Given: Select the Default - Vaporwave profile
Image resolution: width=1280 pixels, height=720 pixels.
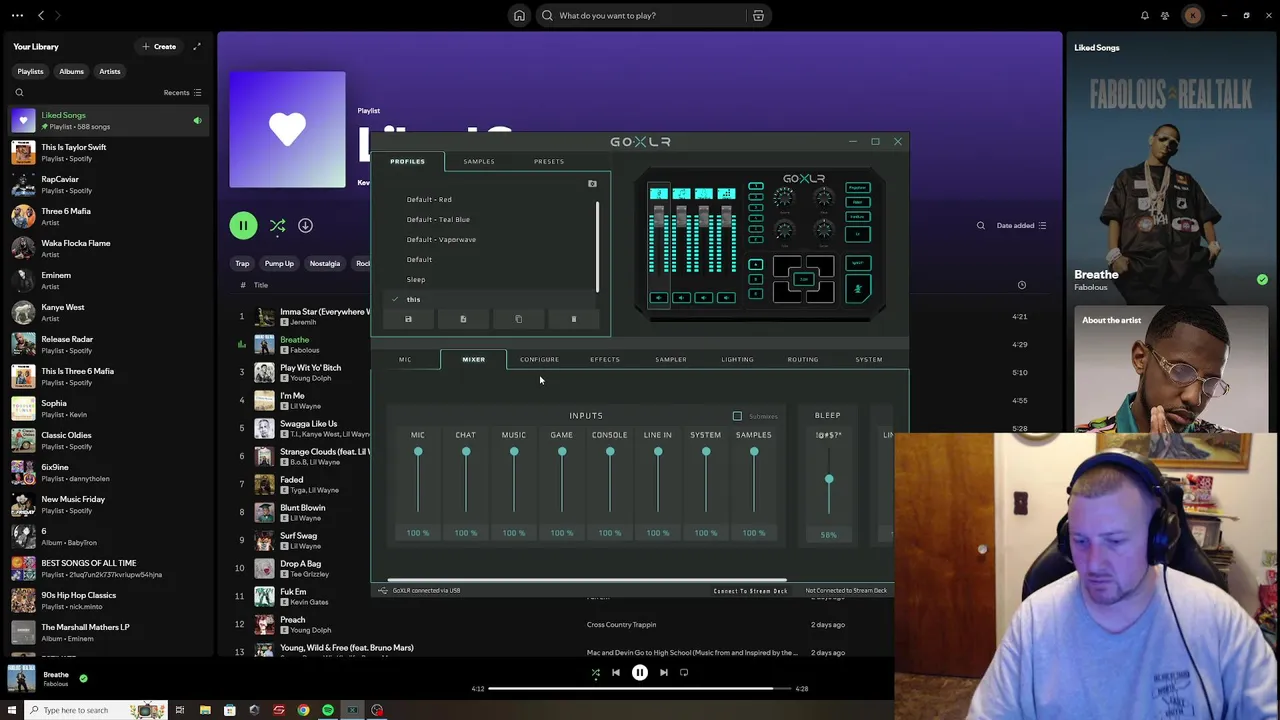Looking at the screenshot, I should click(441, 239).
